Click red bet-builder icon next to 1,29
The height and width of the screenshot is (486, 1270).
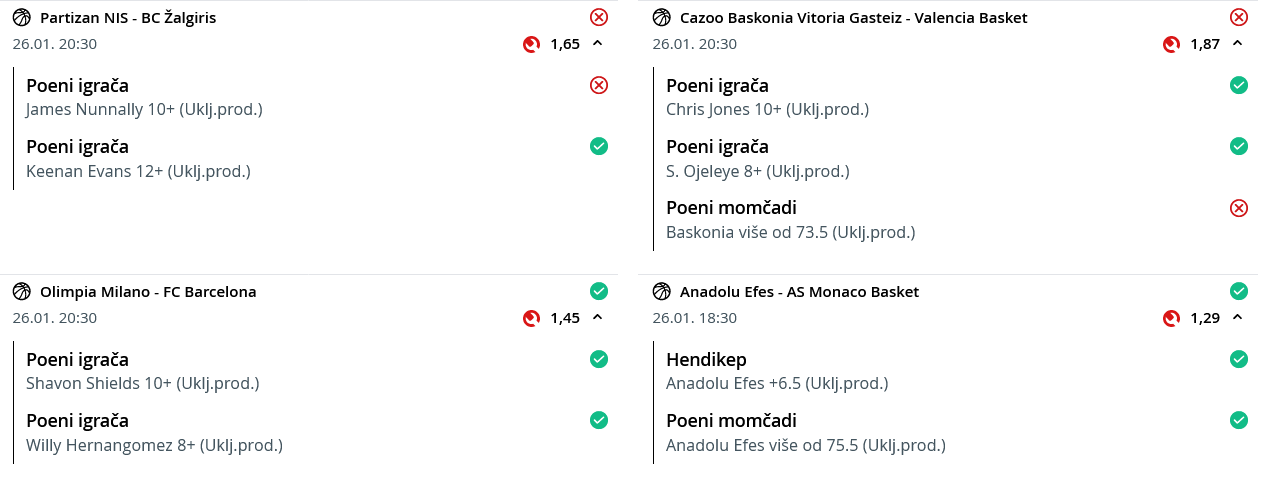tap(1172, 318)
